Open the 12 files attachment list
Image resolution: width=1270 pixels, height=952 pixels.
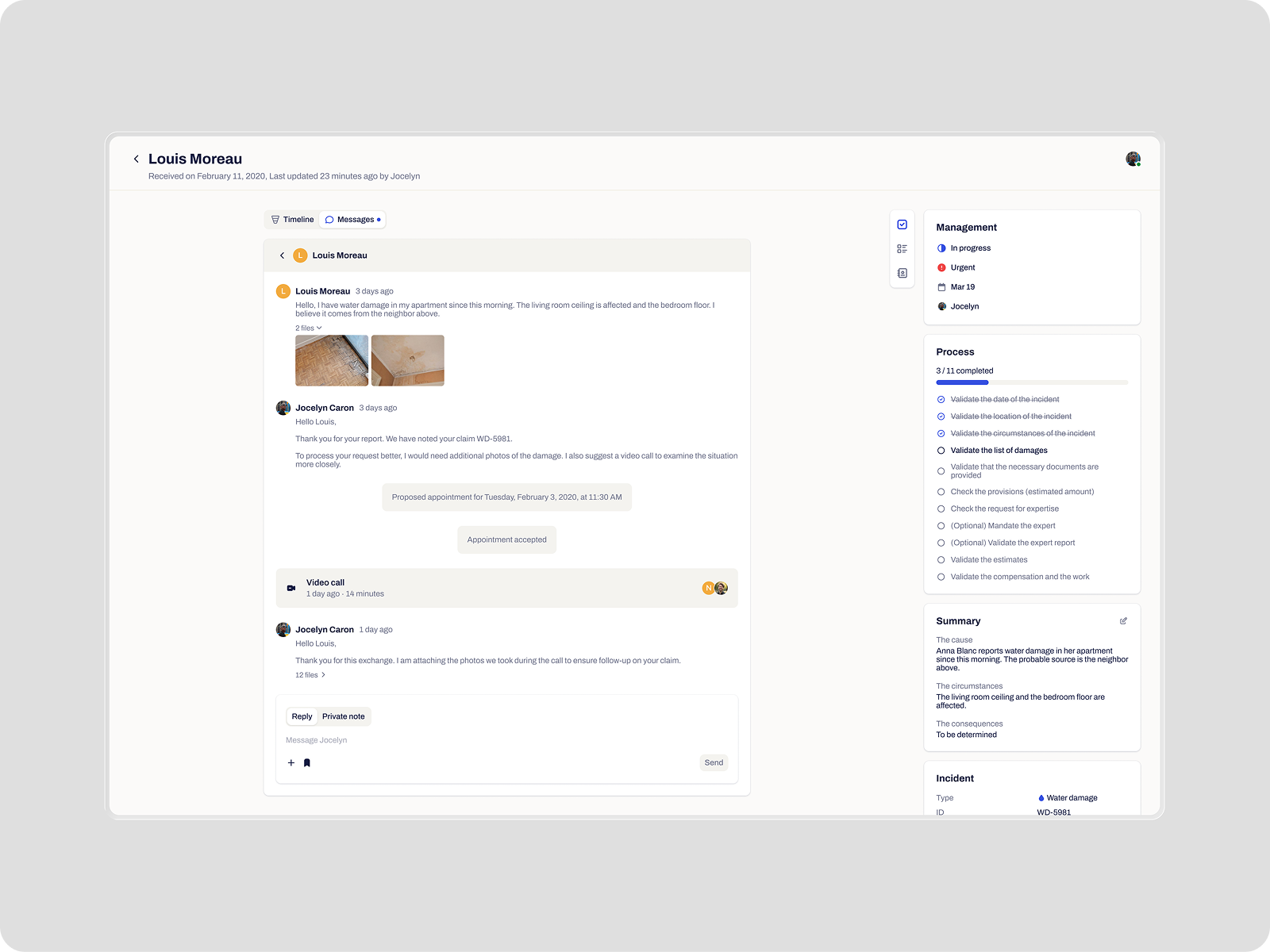tap(309, 674)
